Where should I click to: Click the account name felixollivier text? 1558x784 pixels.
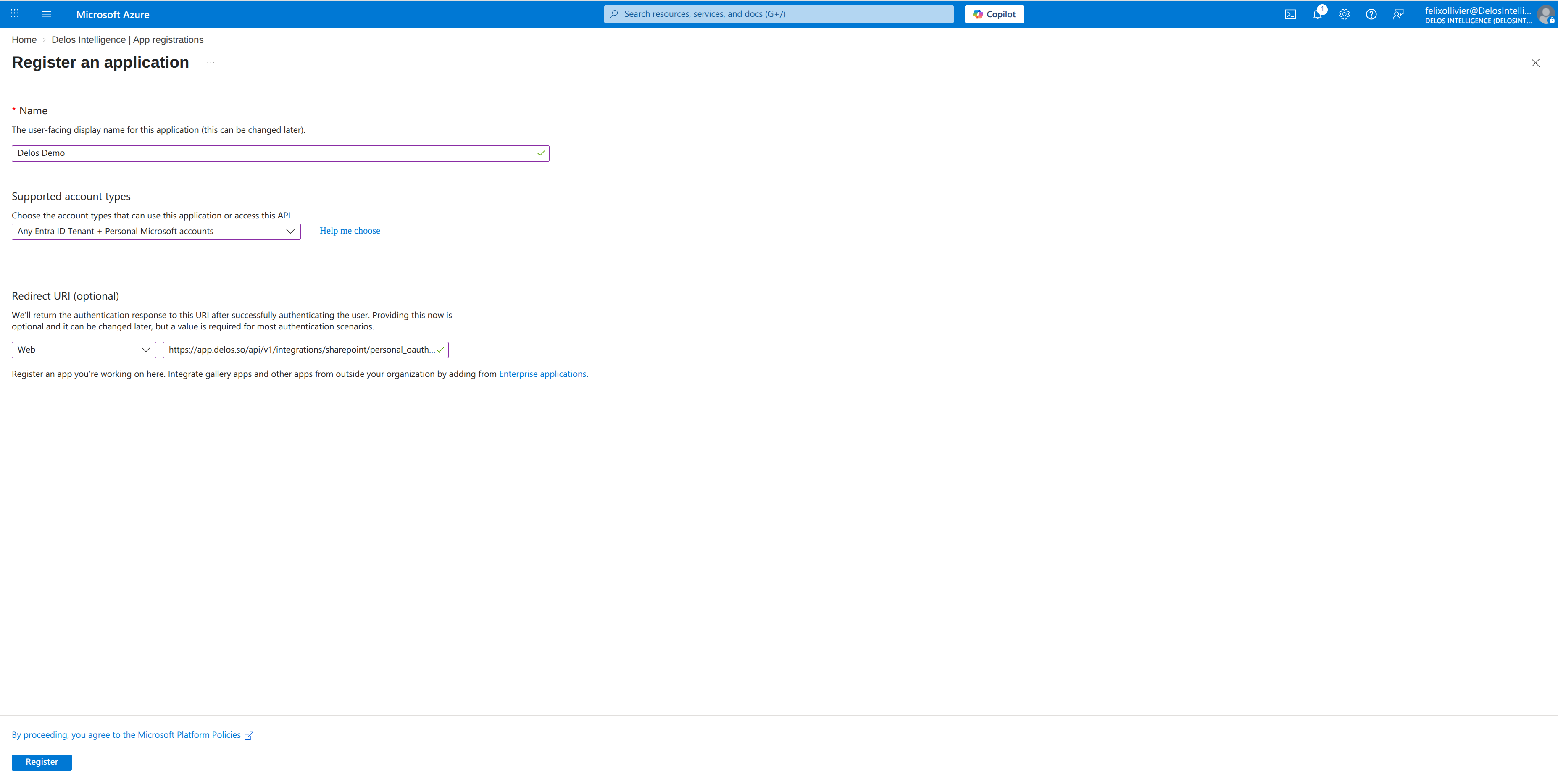point(1478,10)
